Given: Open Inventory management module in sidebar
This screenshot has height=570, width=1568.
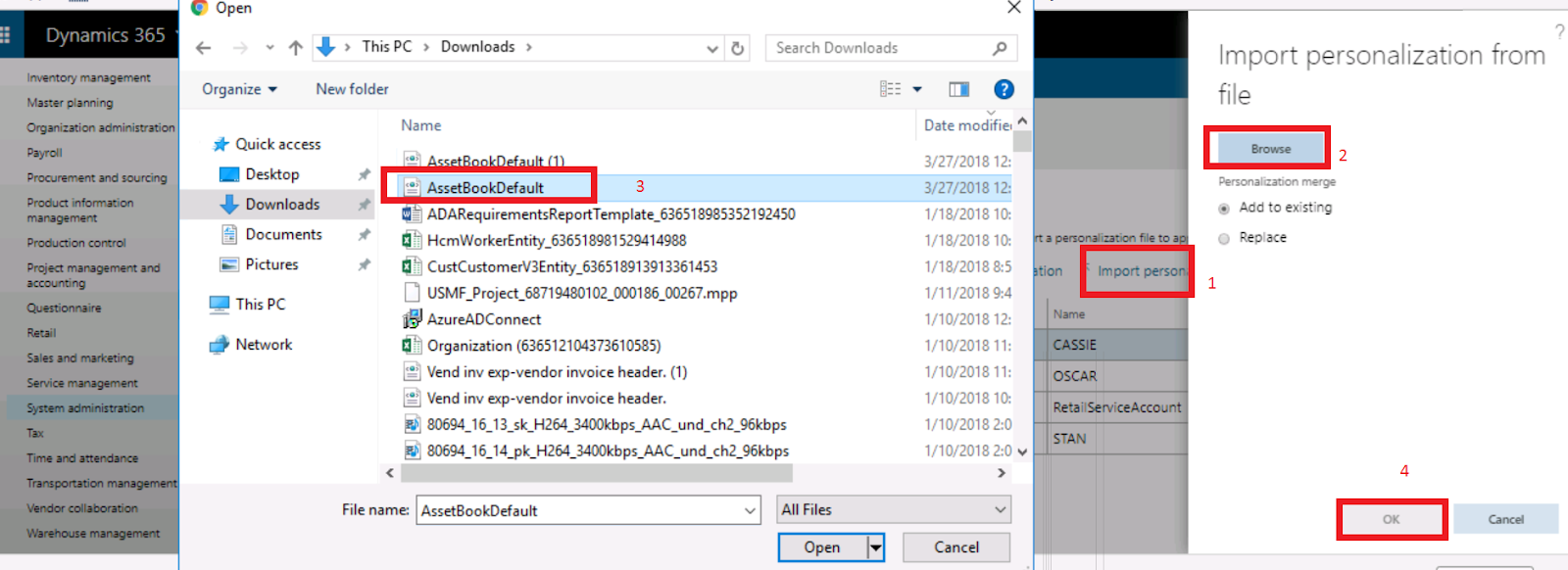Looking at the screenshot, I should coord(88,77).
